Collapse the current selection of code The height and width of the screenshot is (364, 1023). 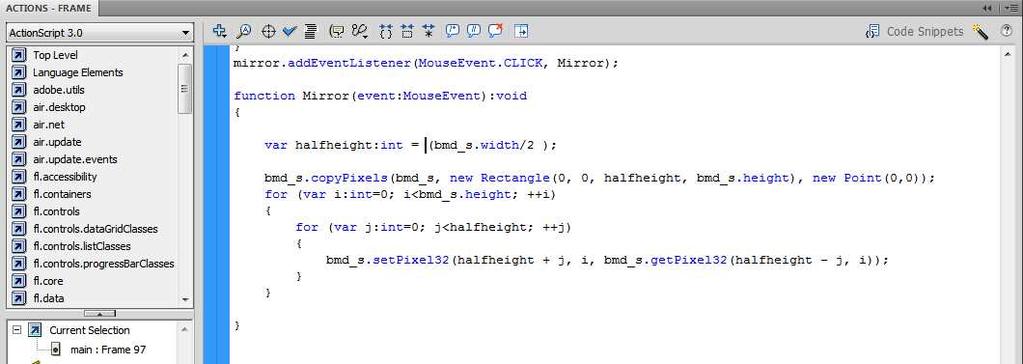(x=407, y=31)
